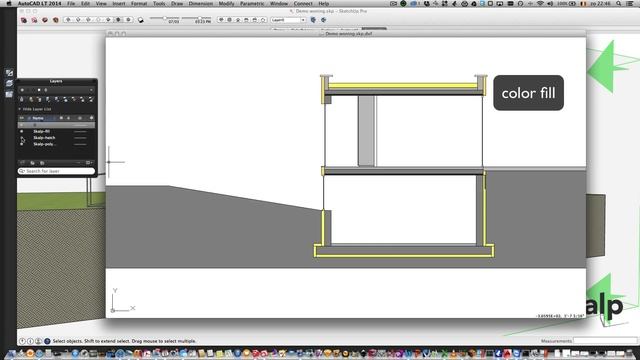The height and width of the screenshot is (360, 640).
Task: Toggle visibility of the Skalp-poly layer
Action: [22, 144]
